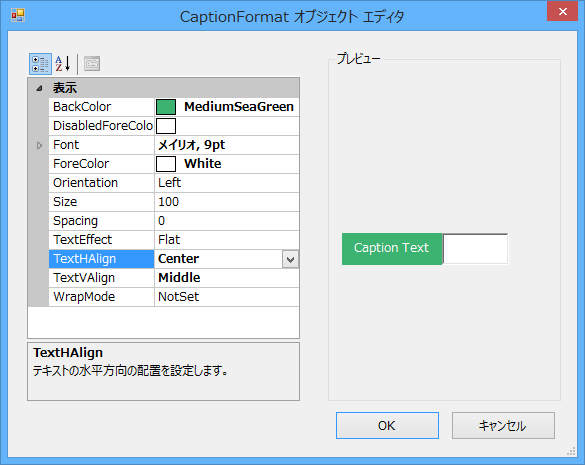Close the CaptionFormat editor window
The width and height of the screenshot is (585, 465).
coord(563,12)
